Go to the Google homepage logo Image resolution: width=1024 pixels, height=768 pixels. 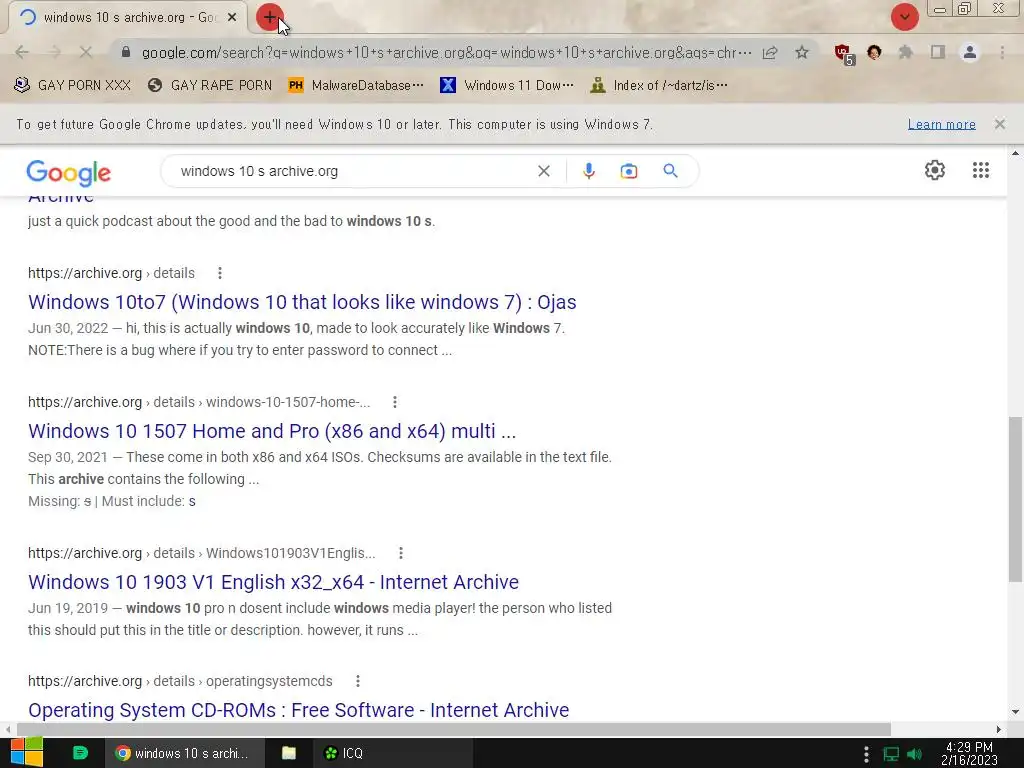69,172
